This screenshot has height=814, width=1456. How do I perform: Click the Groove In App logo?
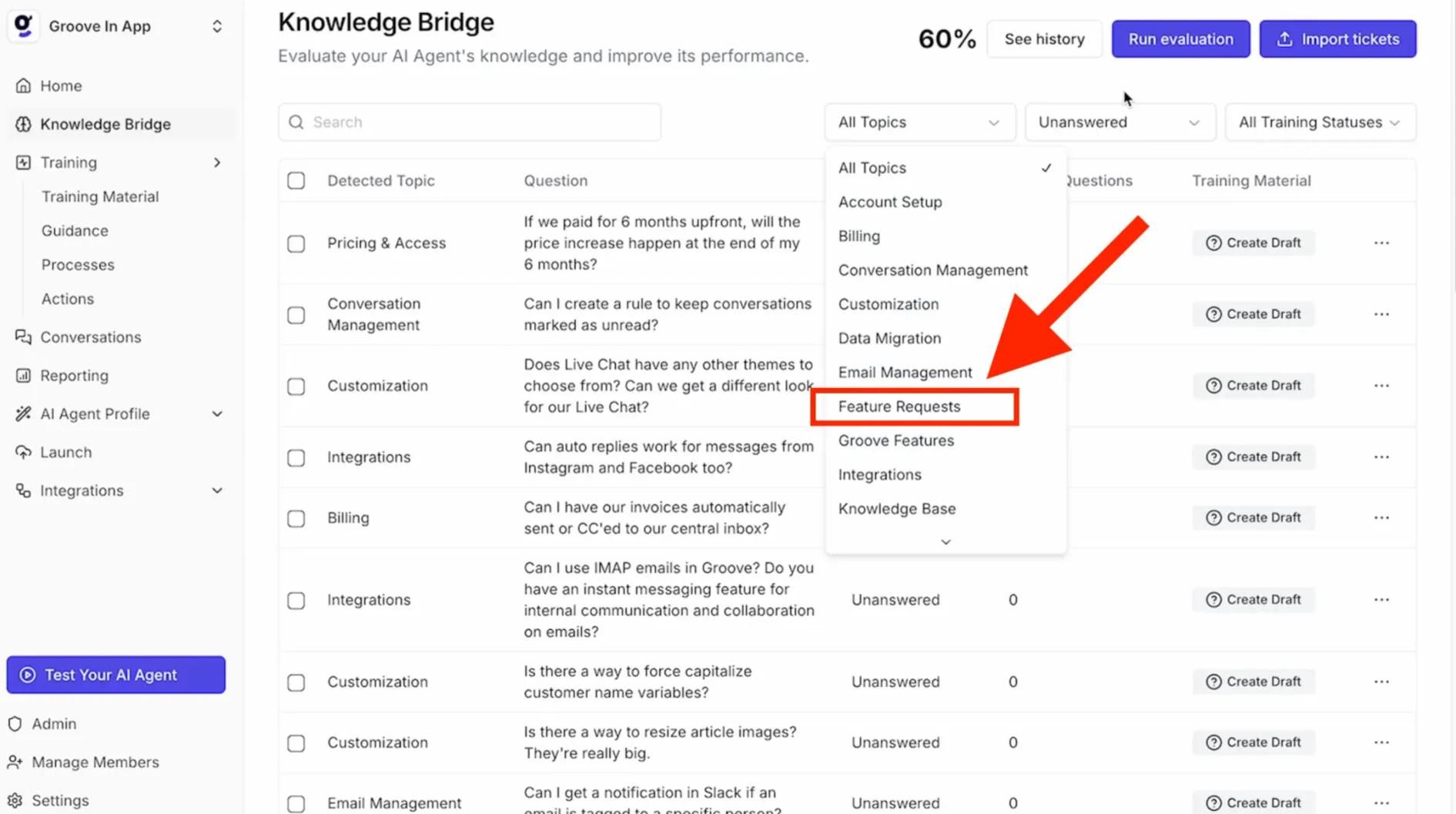[24, 26]
